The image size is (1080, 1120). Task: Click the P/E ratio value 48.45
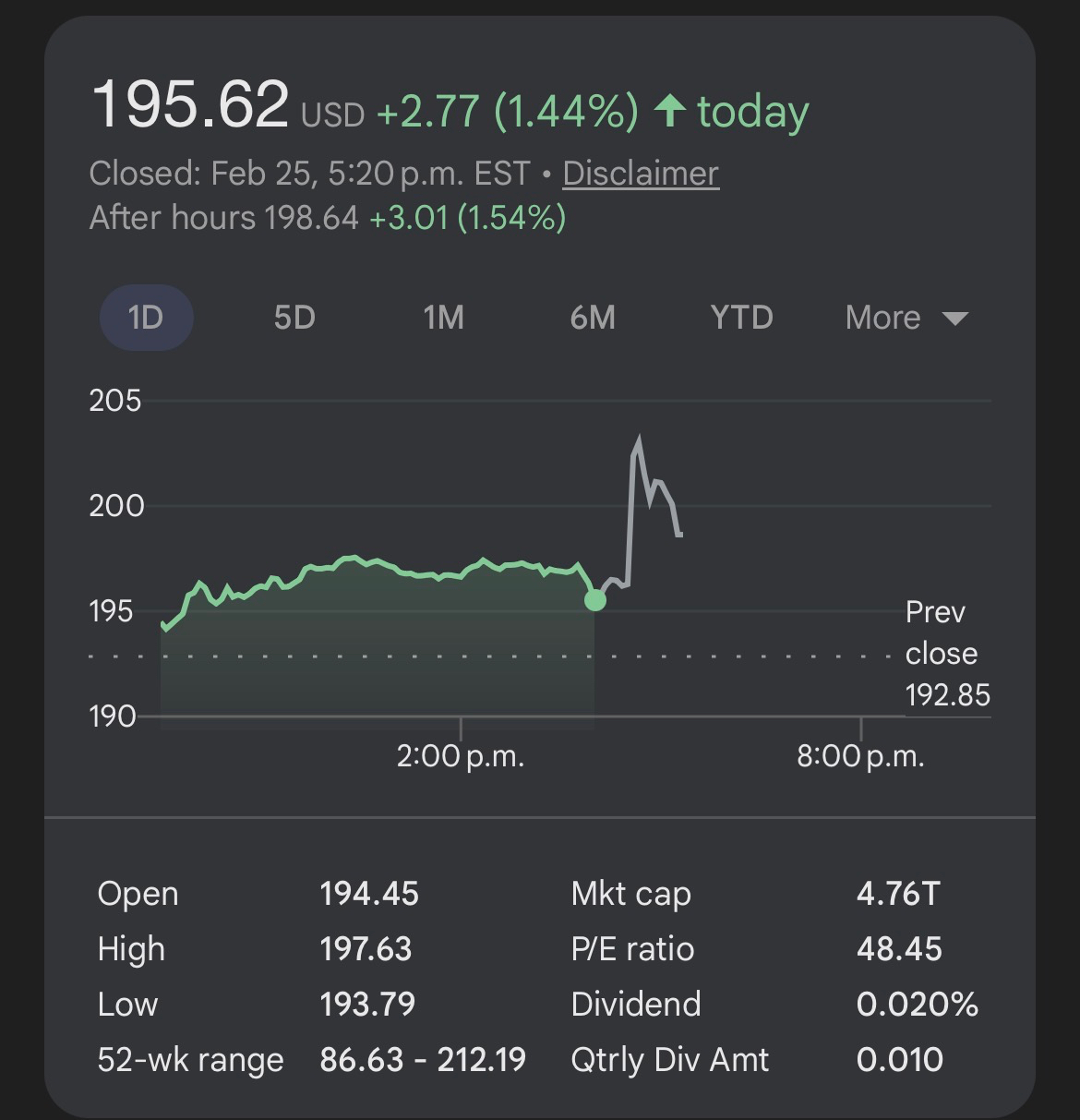click(899, 949)
